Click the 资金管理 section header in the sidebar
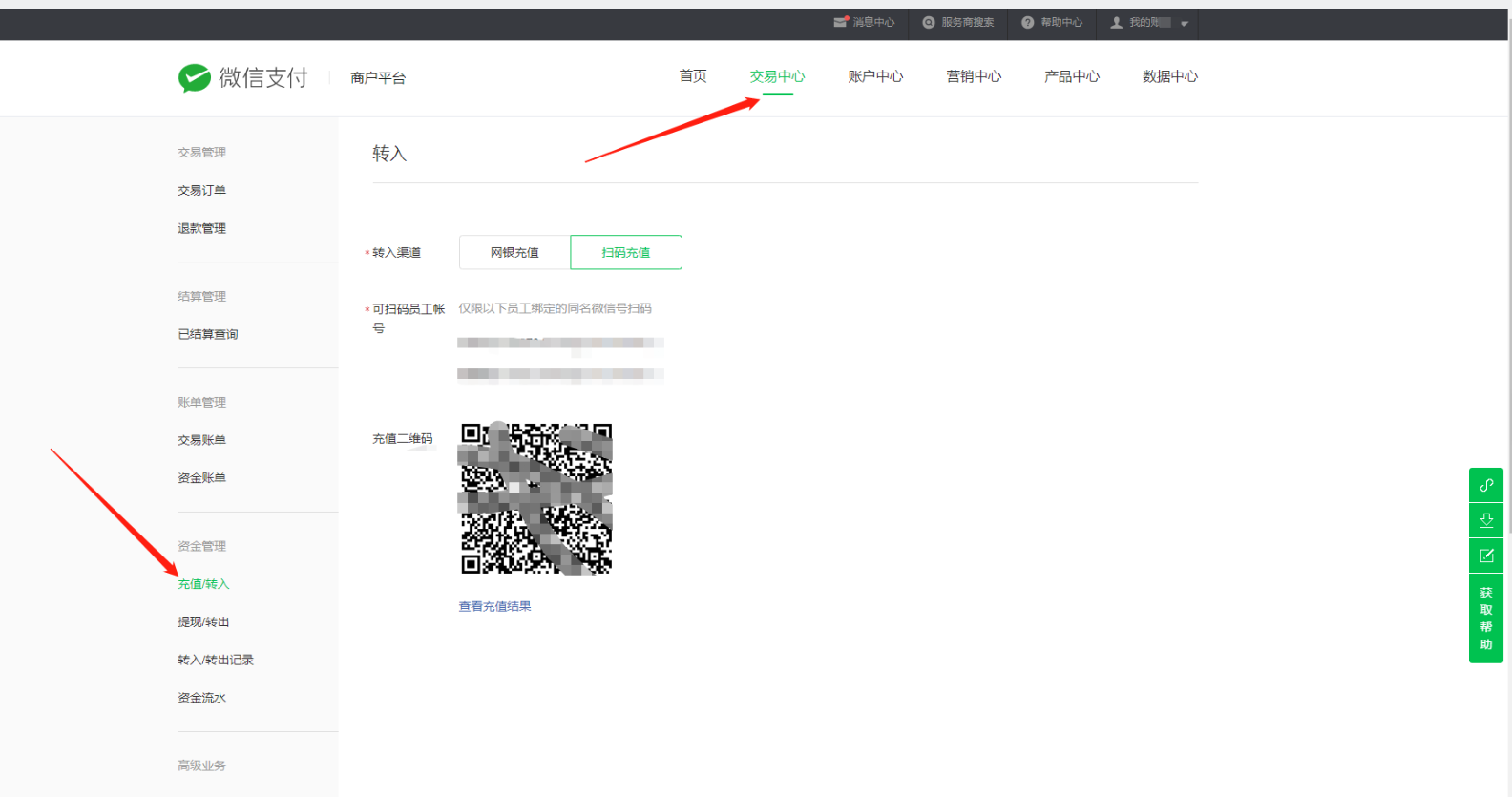 (x=201, y=547)
